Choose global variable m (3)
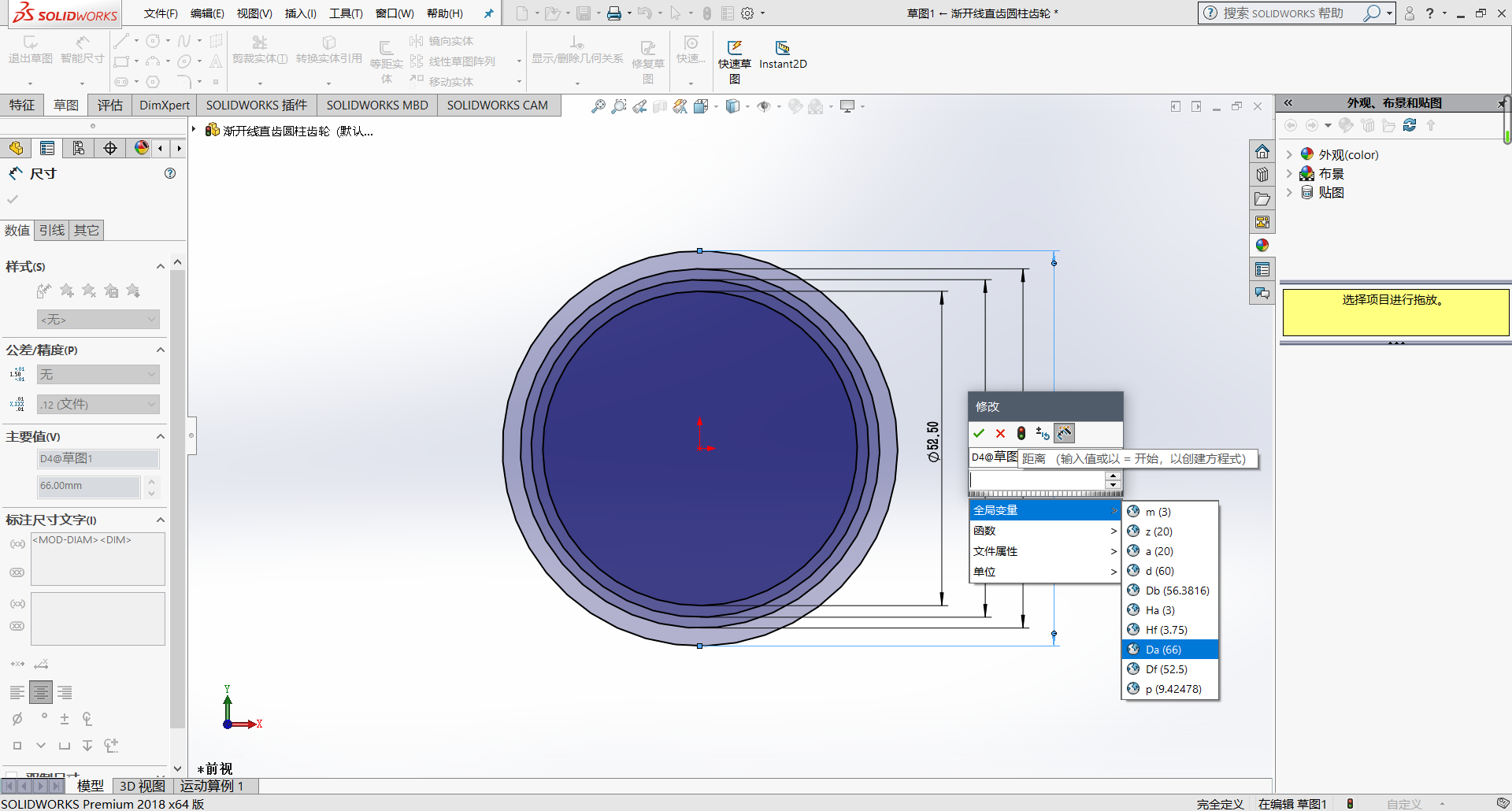 pyautogui.click(x=1169, y=512)
